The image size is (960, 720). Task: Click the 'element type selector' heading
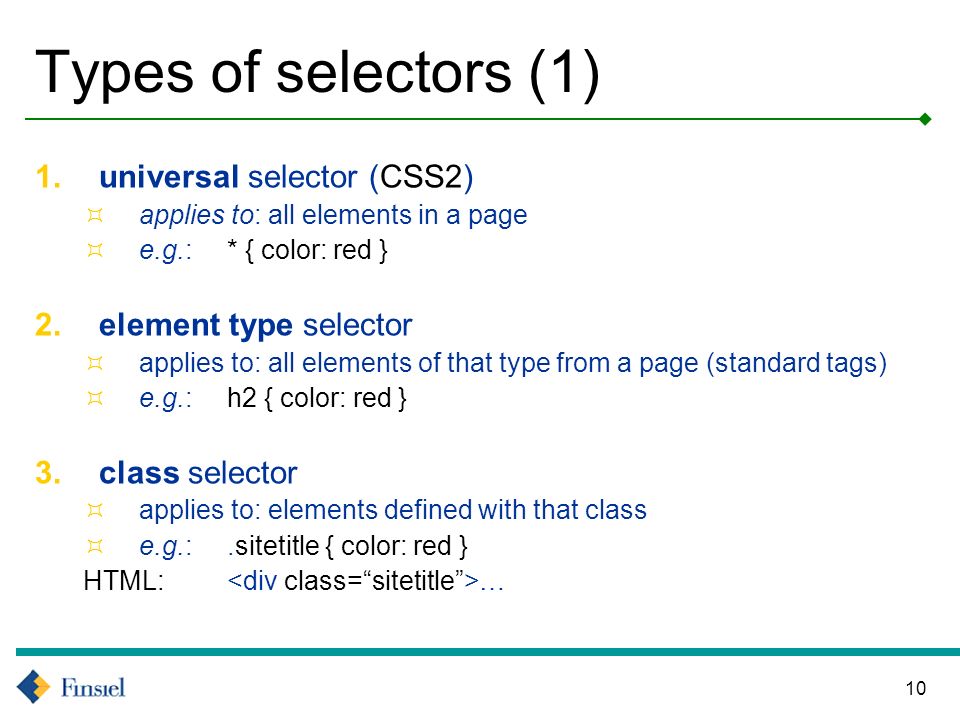pos(255,325)
